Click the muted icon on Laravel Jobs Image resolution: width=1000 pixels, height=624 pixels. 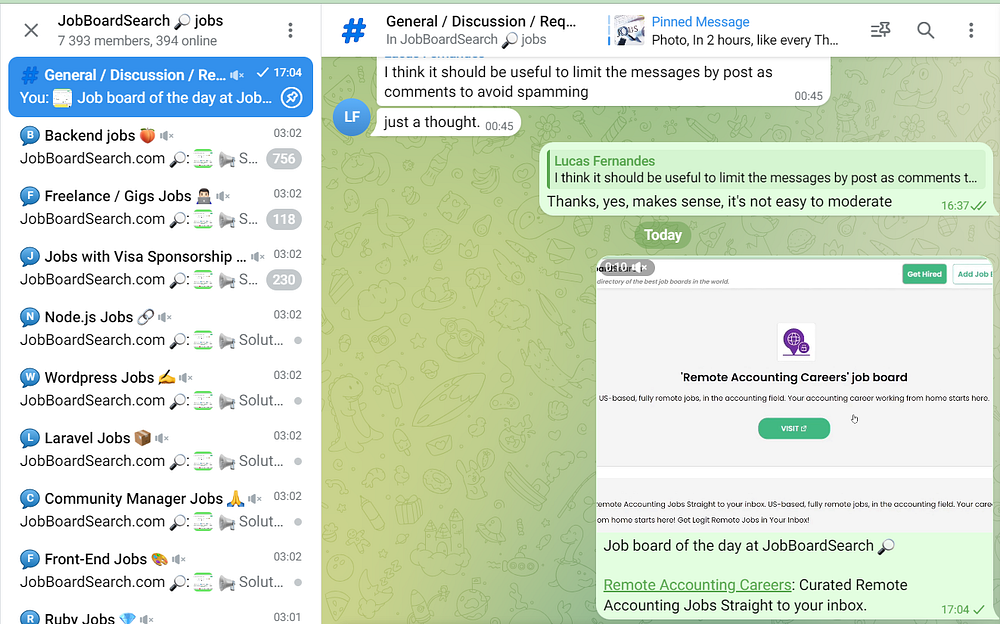coord(161,438)
